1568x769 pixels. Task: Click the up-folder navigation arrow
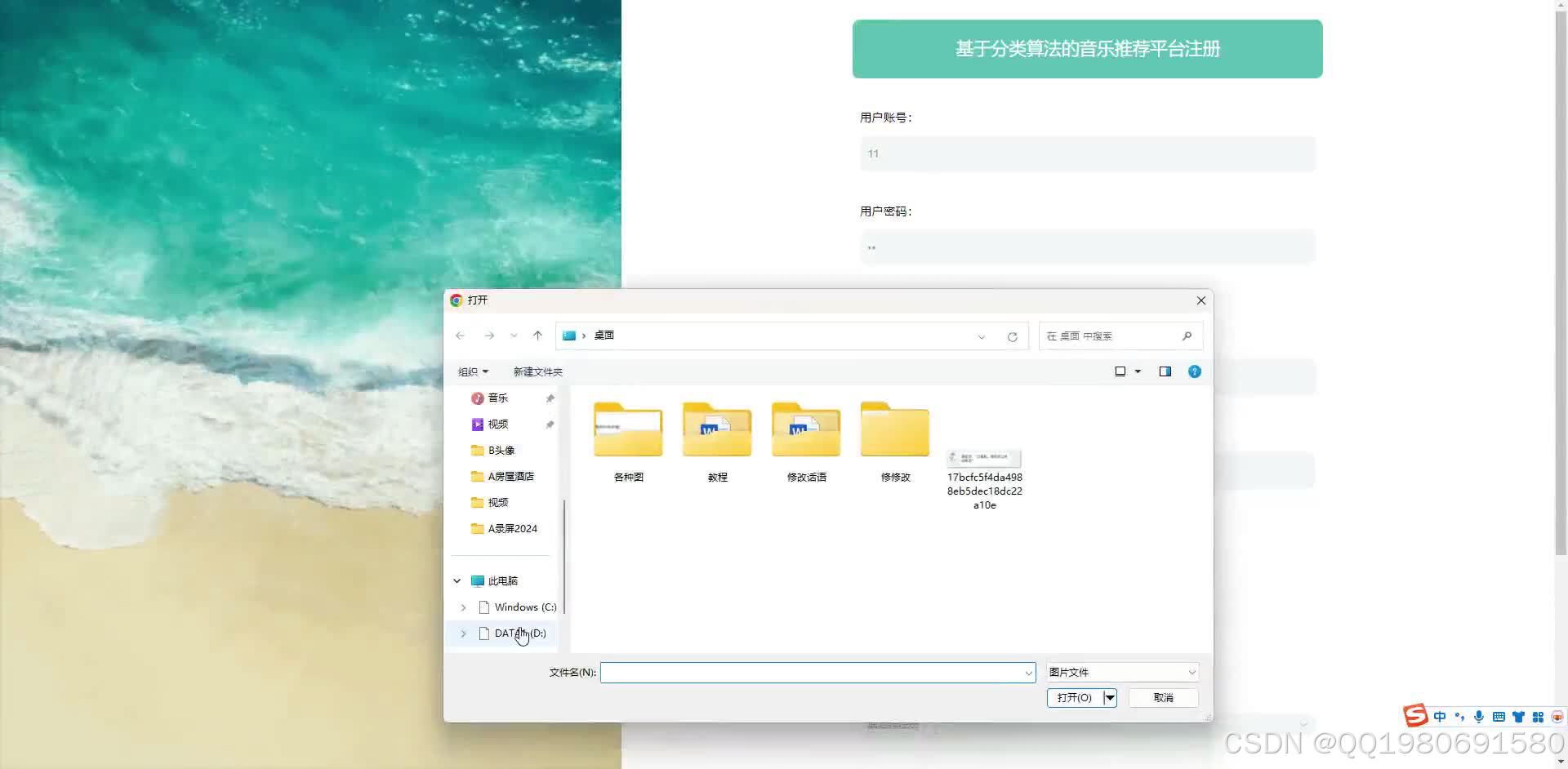(537, 335)
